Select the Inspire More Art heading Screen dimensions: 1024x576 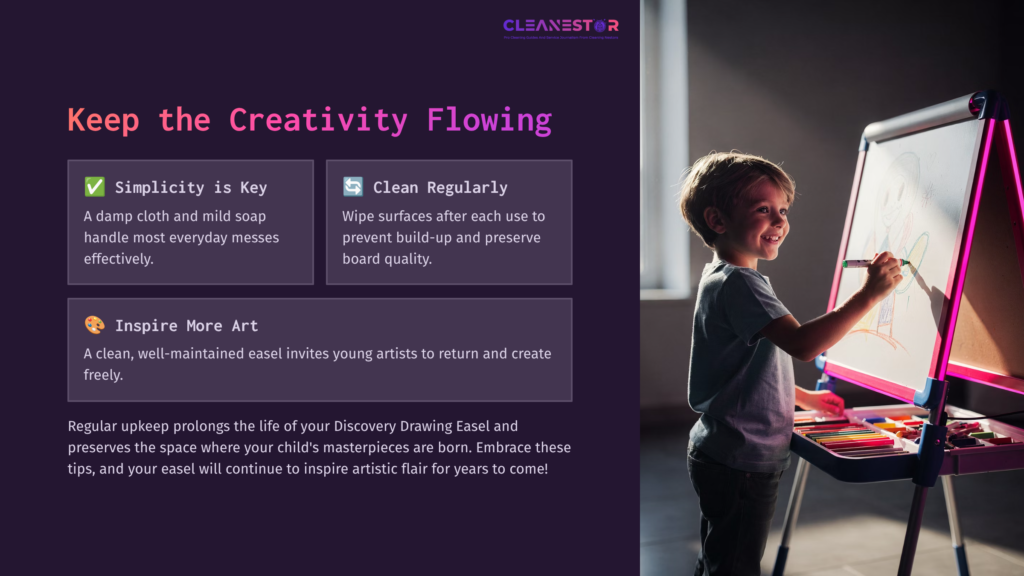pos(186,325)
